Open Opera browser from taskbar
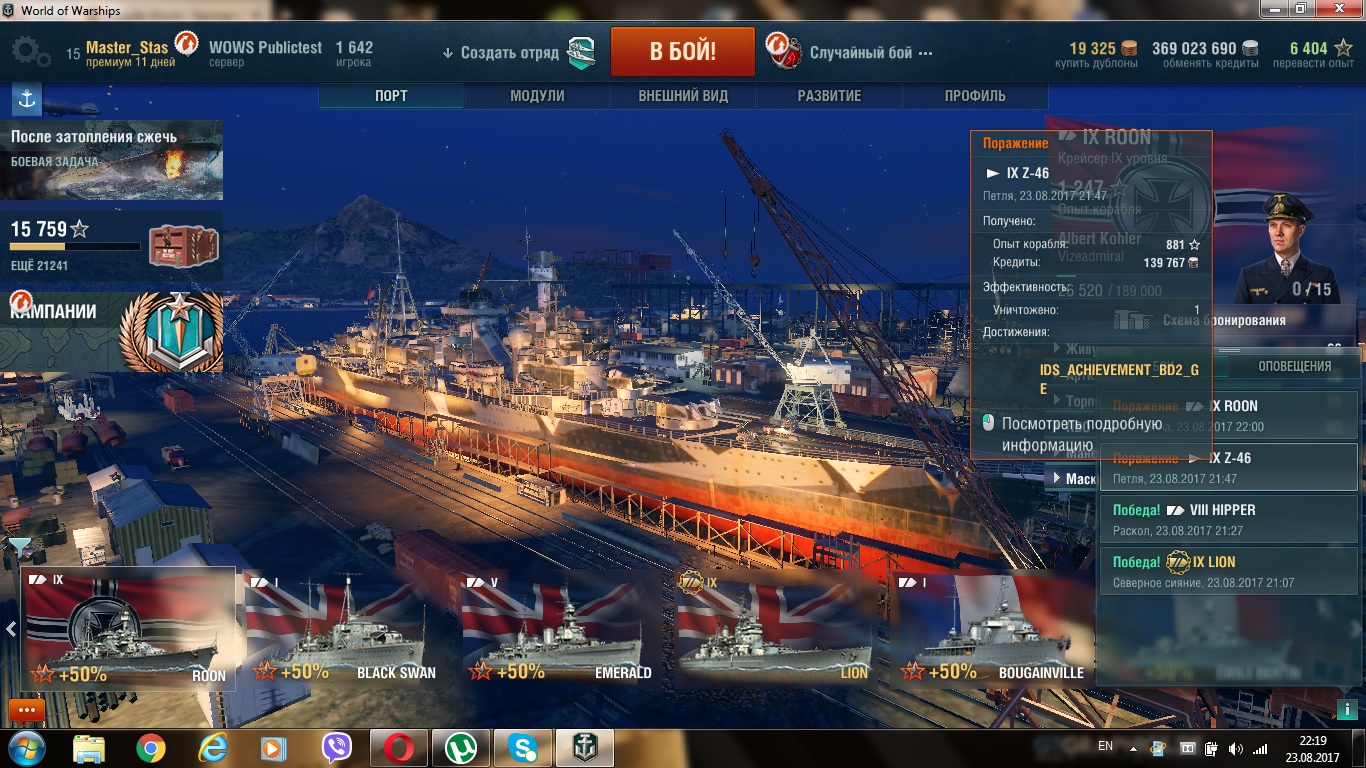The height and width of the screenshot is (768, 1366). [x=399, y=748]
